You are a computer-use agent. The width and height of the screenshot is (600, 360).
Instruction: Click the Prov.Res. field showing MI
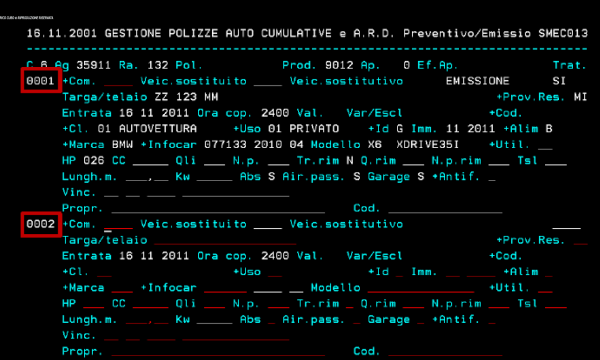click(580, 97)
